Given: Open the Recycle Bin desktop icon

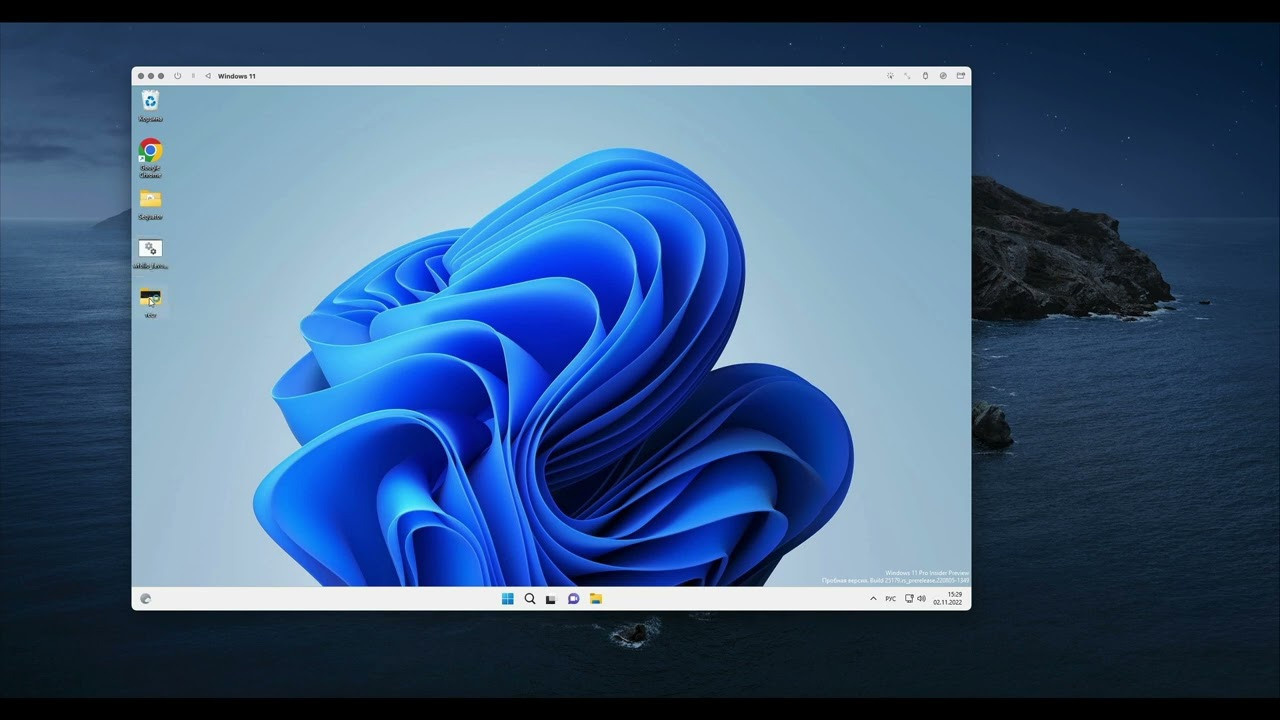Looking at the screenshot, I should point(150,101).
